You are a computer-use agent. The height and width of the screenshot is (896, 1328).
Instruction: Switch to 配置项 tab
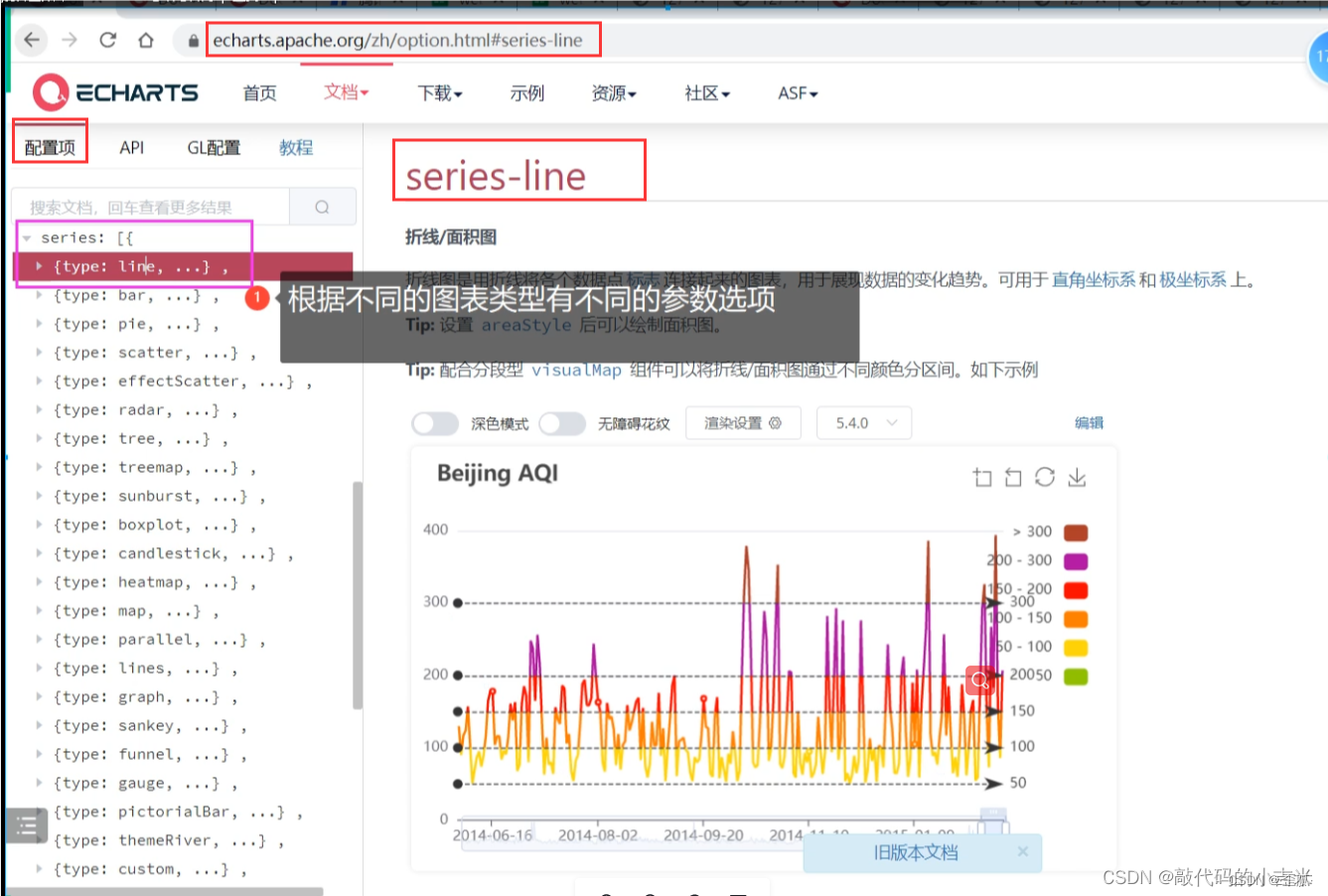[50, 148]
